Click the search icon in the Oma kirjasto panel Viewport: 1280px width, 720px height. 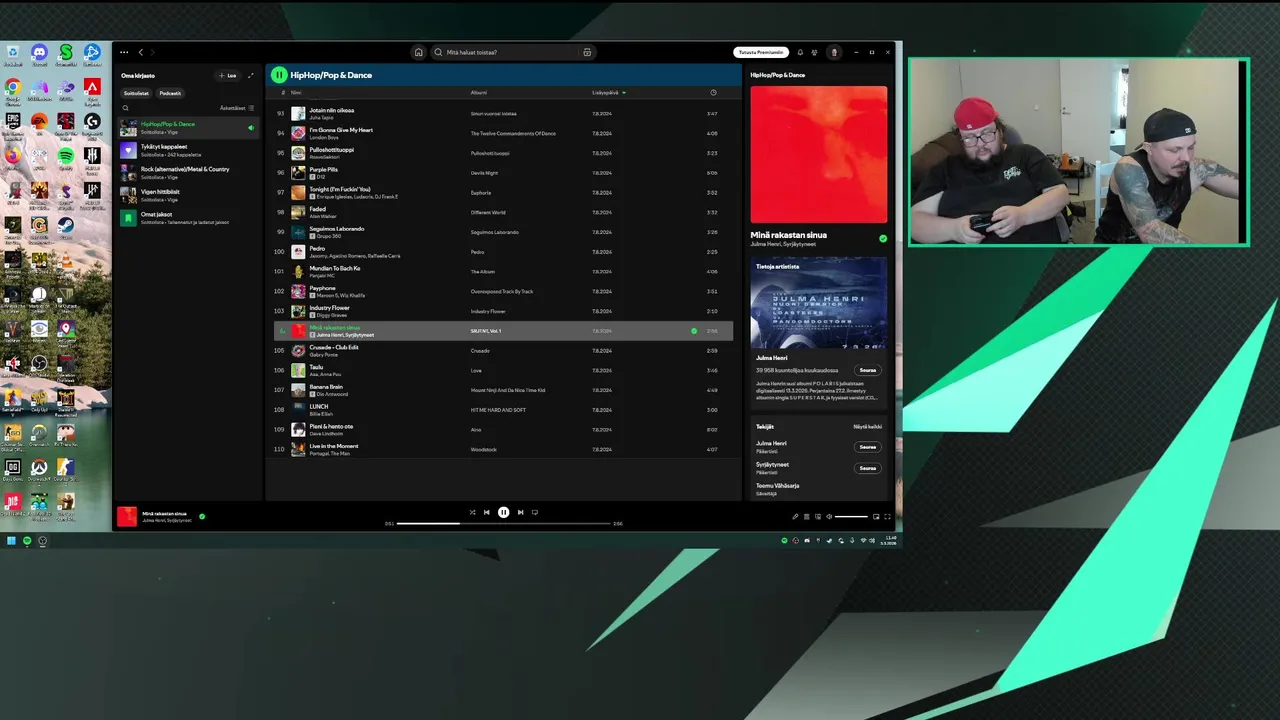coord(125,108)
